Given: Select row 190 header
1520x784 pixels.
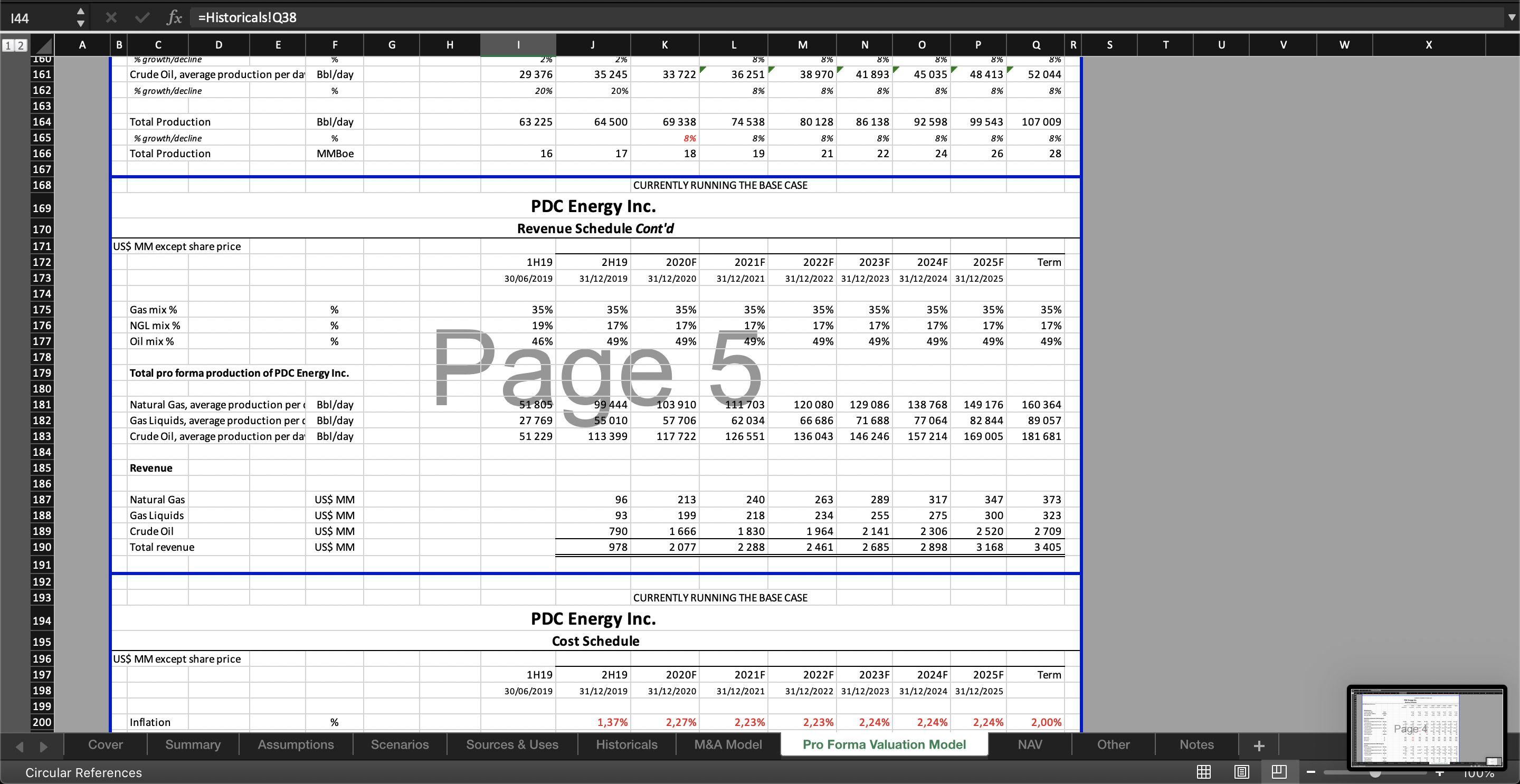Looking at the screenshot, I should tap(42, 547).
